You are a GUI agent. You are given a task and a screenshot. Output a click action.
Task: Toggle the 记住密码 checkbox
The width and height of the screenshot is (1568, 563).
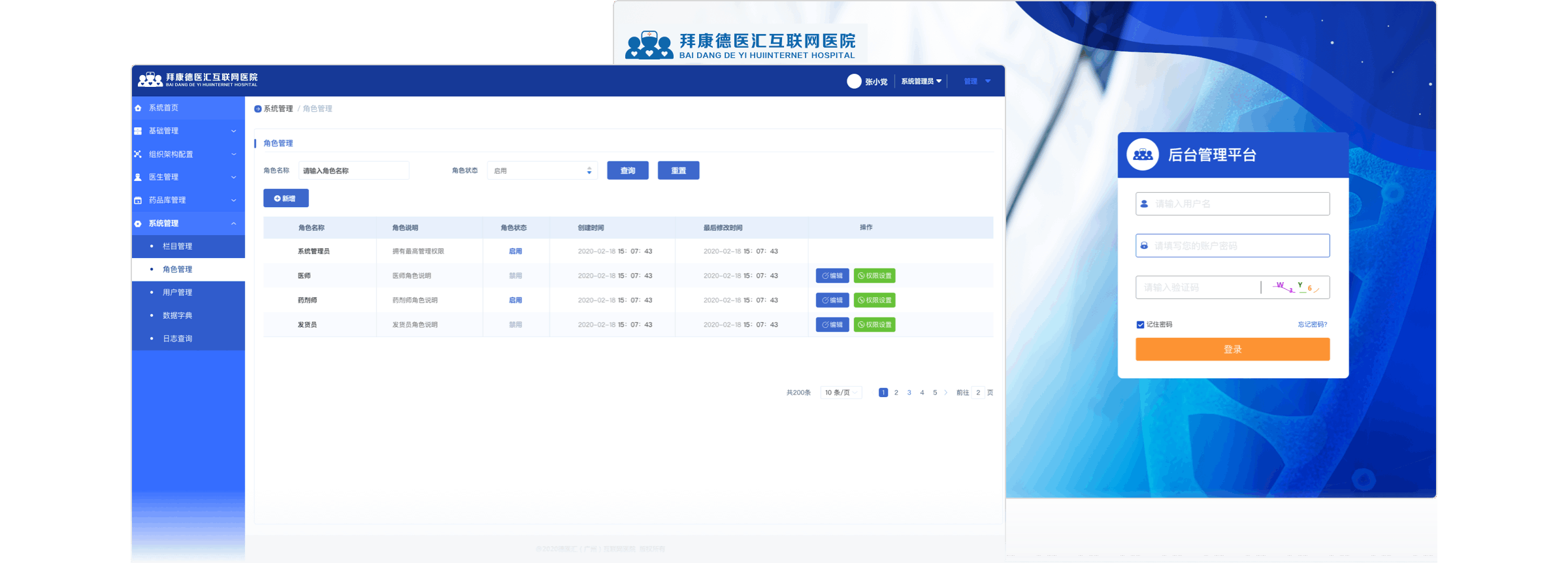coord(1140,325)
